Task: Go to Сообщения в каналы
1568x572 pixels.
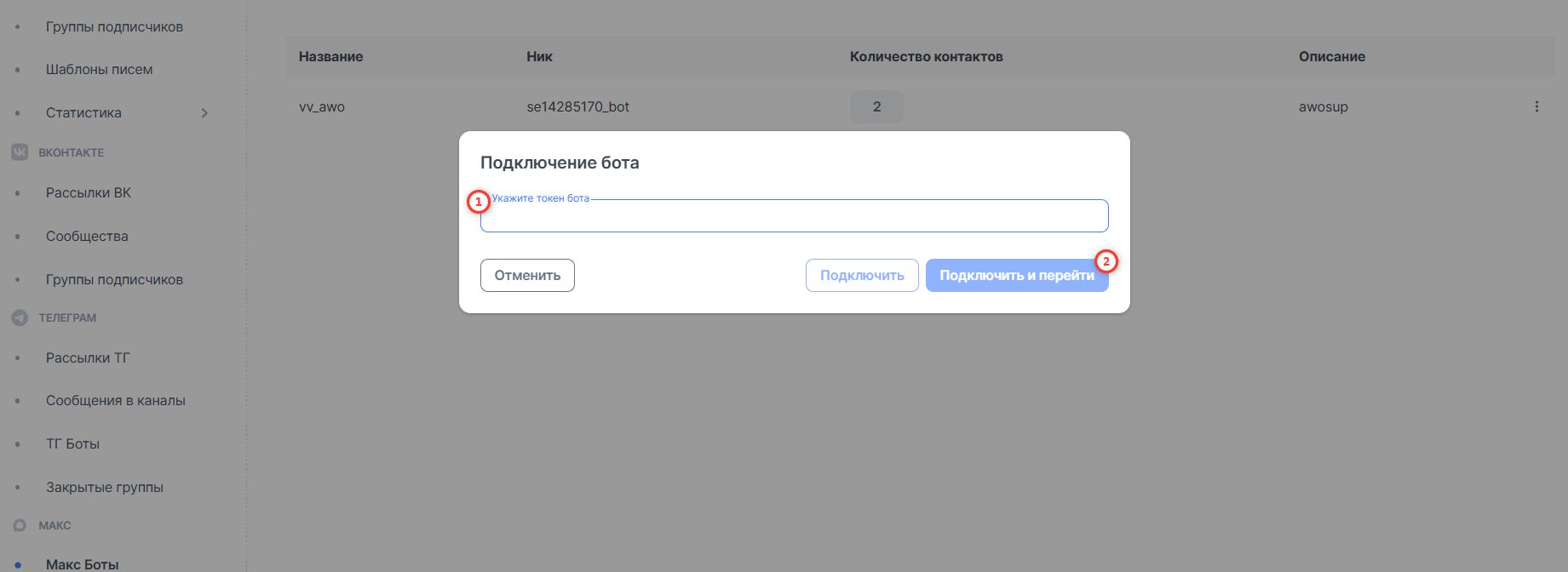Action: pyautogui.click(x=116, y=400)
